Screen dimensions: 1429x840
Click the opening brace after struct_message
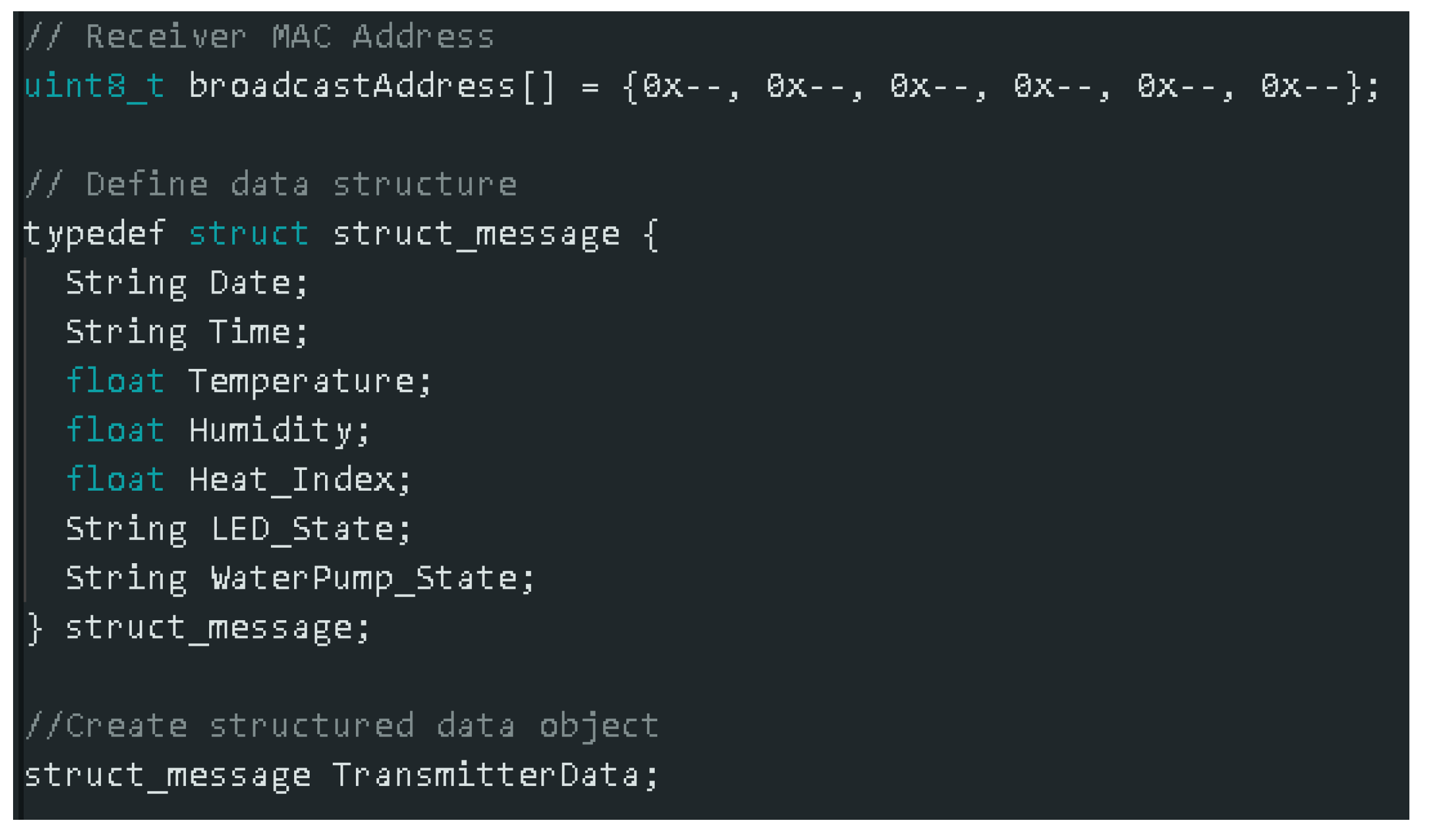tap(651, 235)
